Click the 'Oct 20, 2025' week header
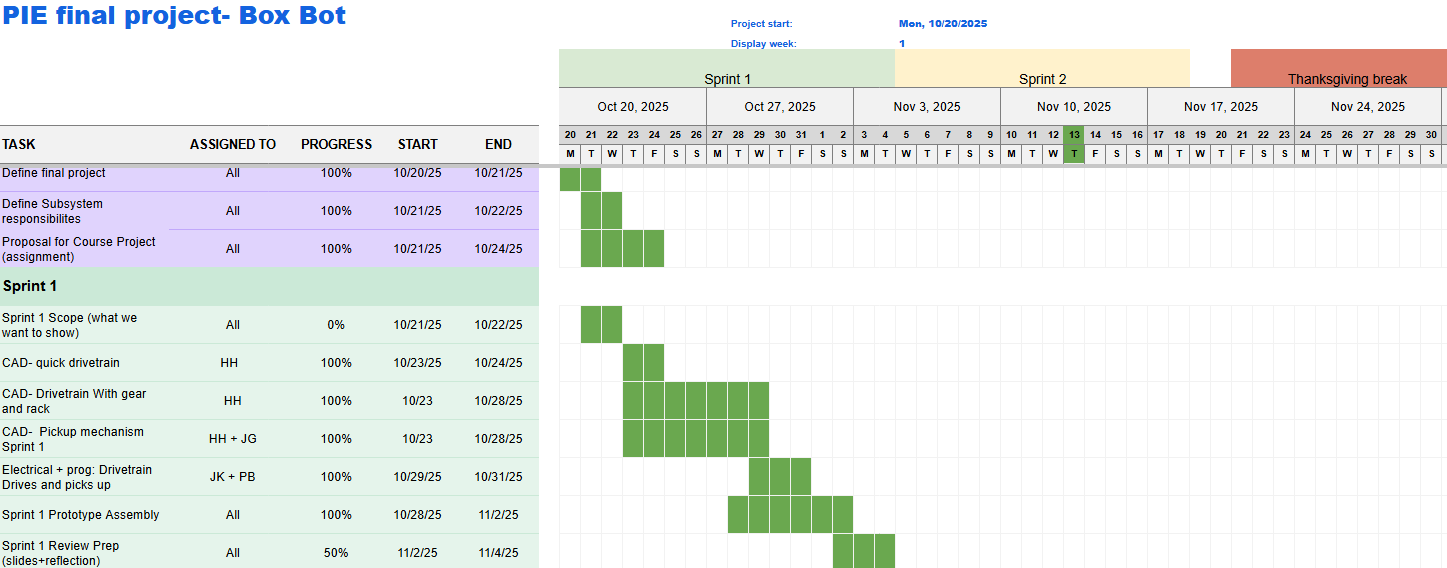The width and height of the screenshot is (1447, 568). pos(633,107)
